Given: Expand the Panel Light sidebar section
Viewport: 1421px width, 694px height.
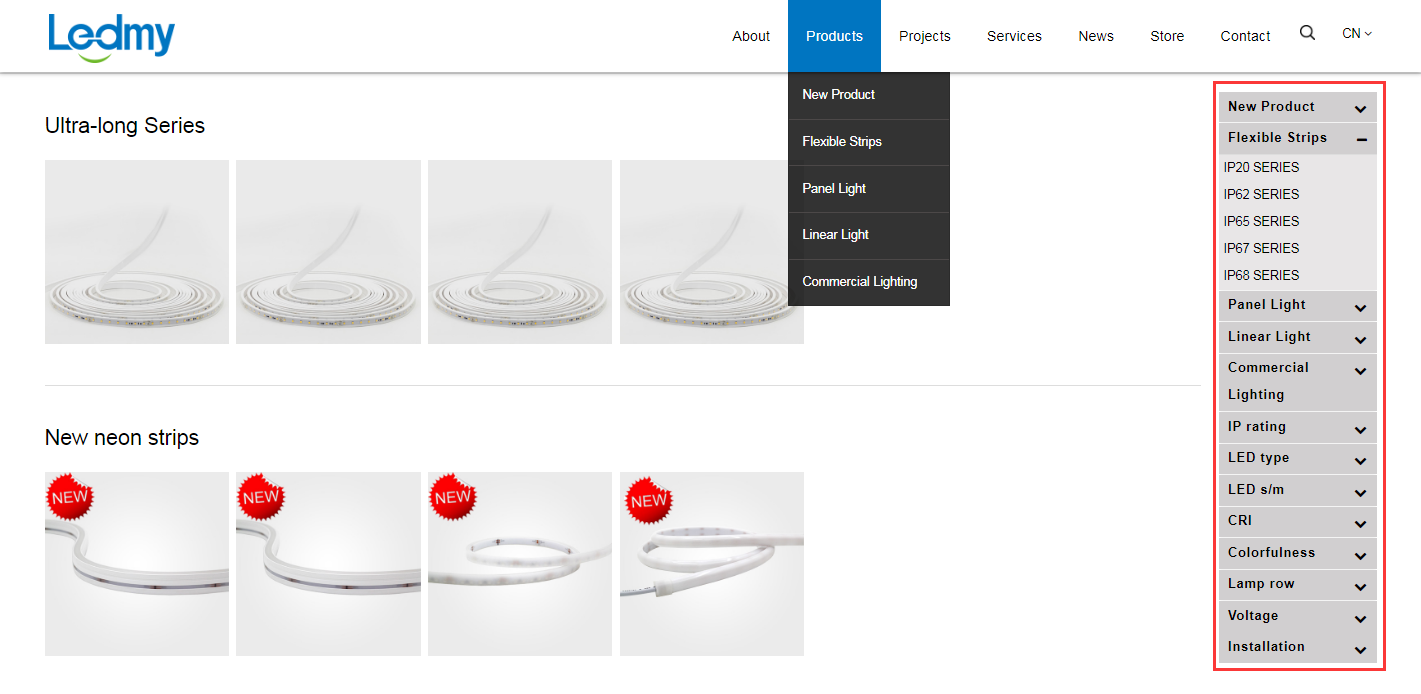Looking at the screenshot, I should point(1297,305).
